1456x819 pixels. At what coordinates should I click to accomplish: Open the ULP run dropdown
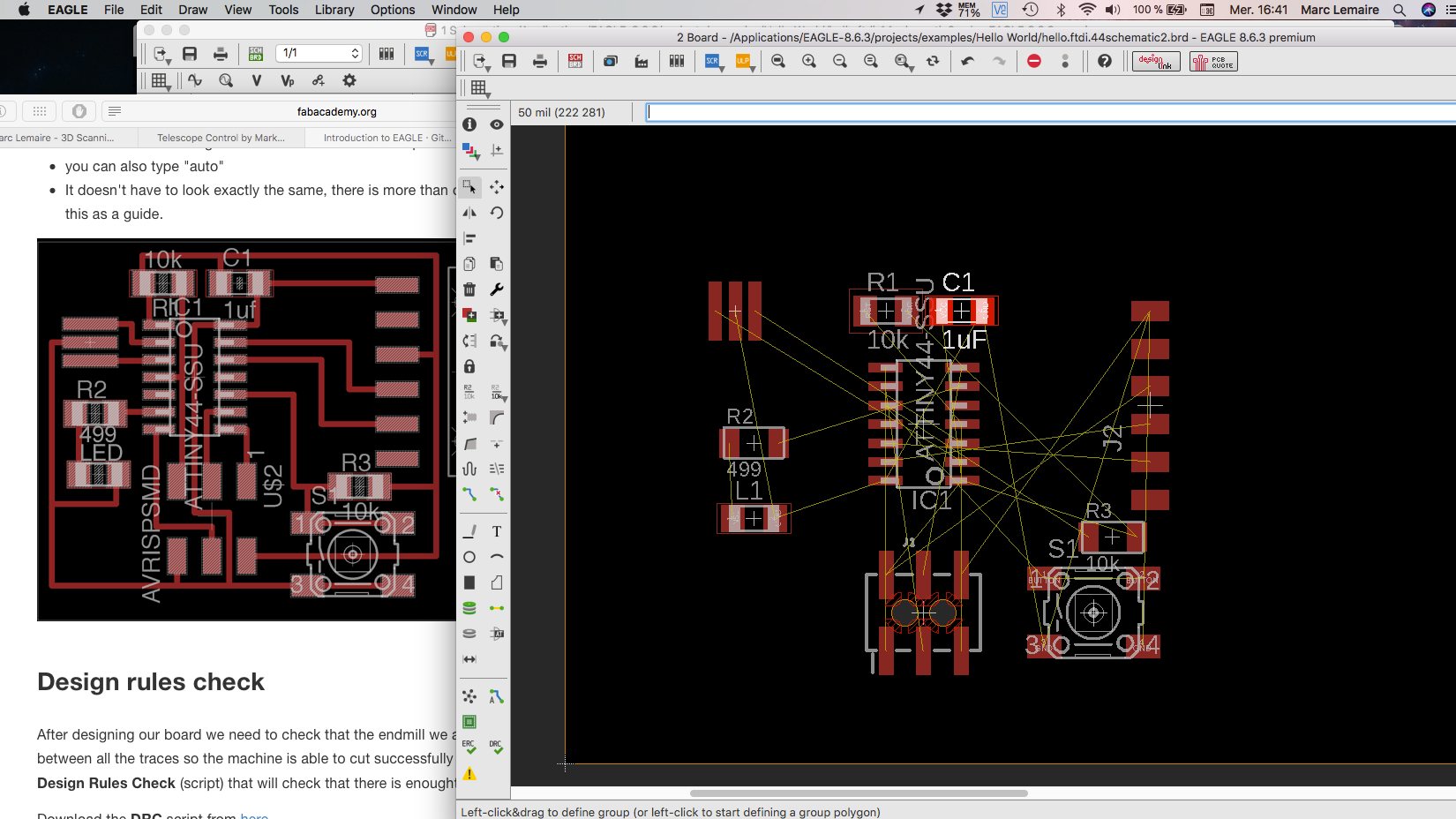click(744, 62)
